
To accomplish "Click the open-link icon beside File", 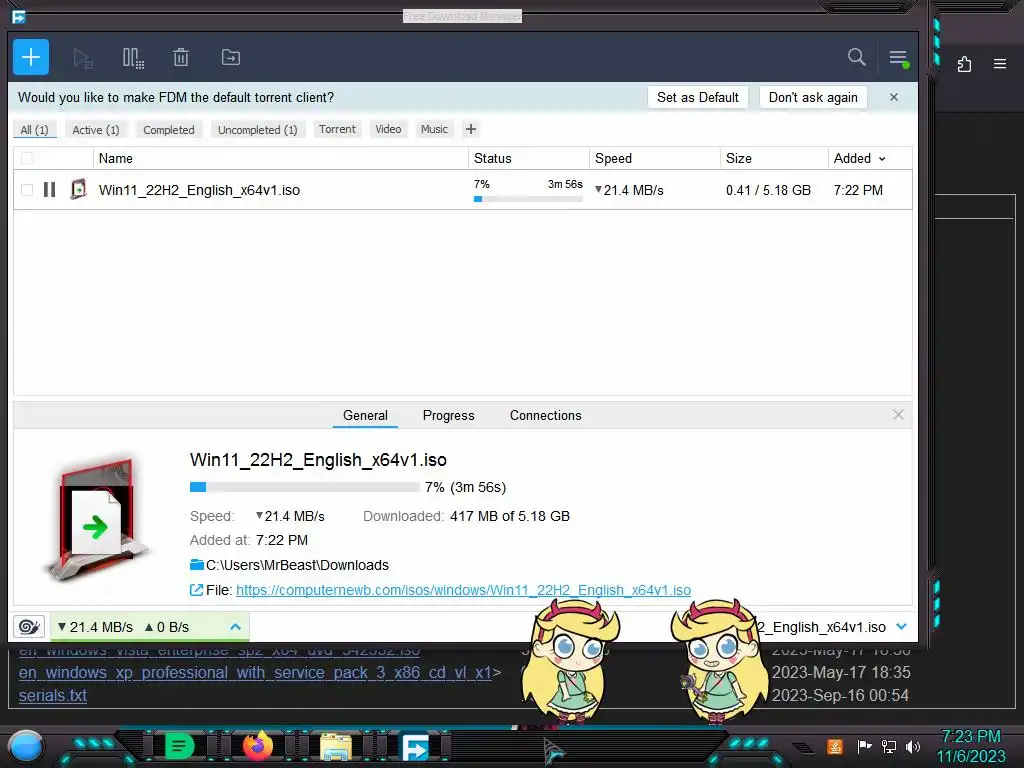I will tap(196, 590).
